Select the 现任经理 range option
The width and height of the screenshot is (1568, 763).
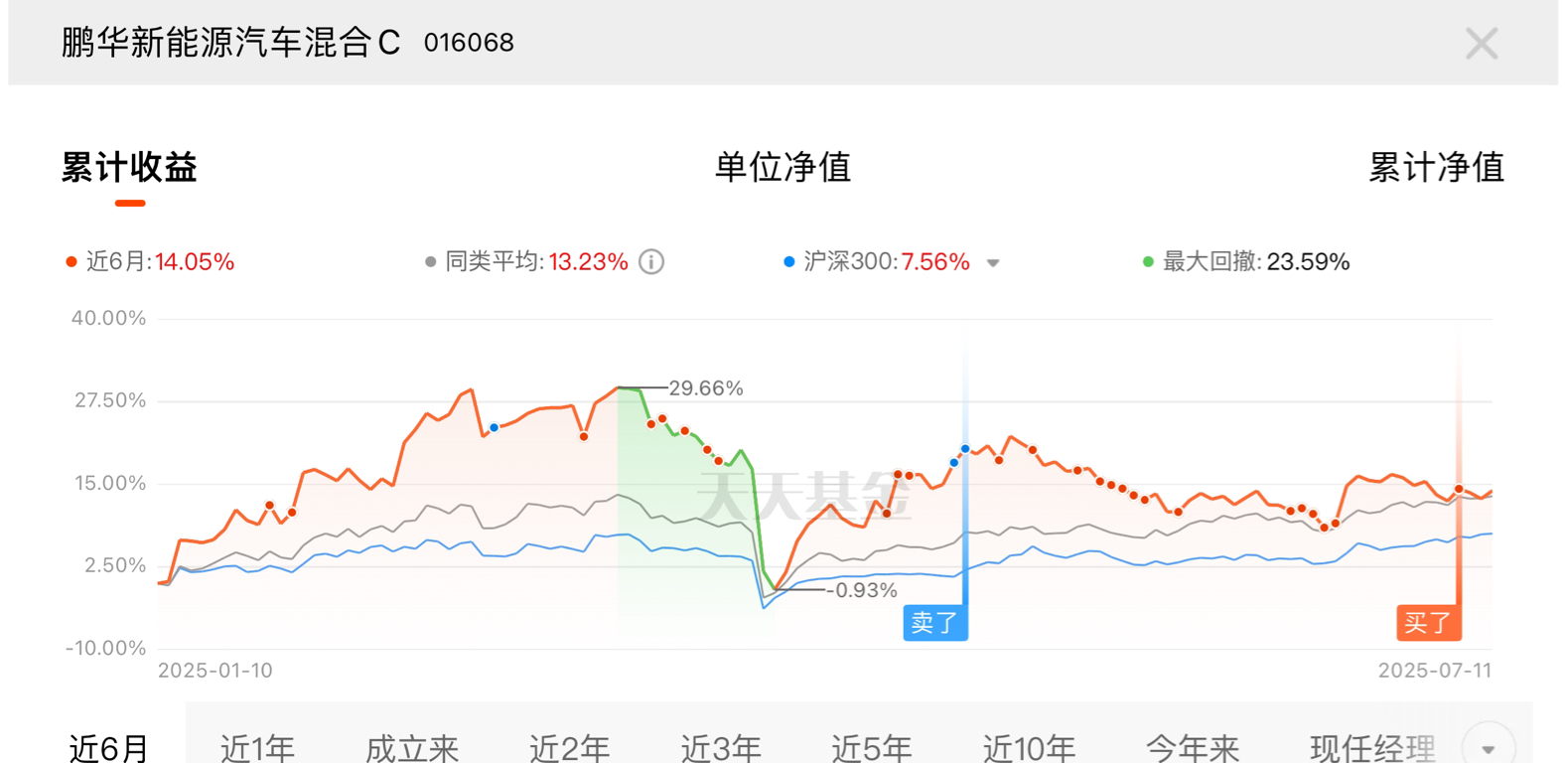(1372, 747)
